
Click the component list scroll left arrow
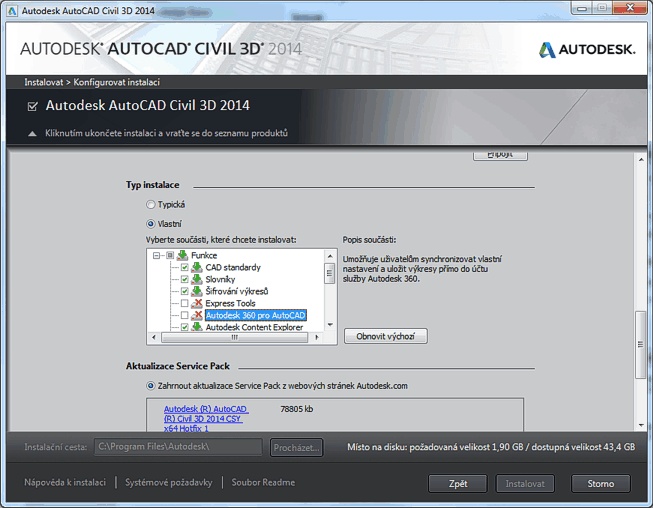point(154,337)
